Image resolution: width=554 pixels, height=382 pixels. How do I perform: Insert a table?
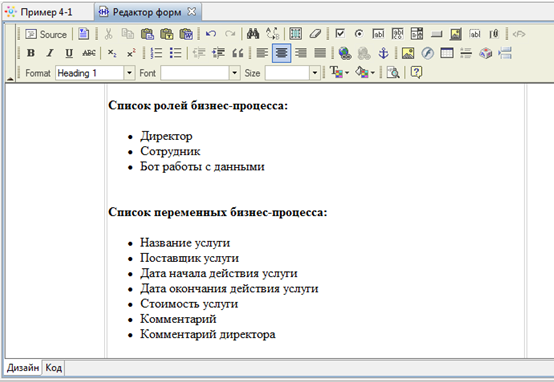coord(447,53)
